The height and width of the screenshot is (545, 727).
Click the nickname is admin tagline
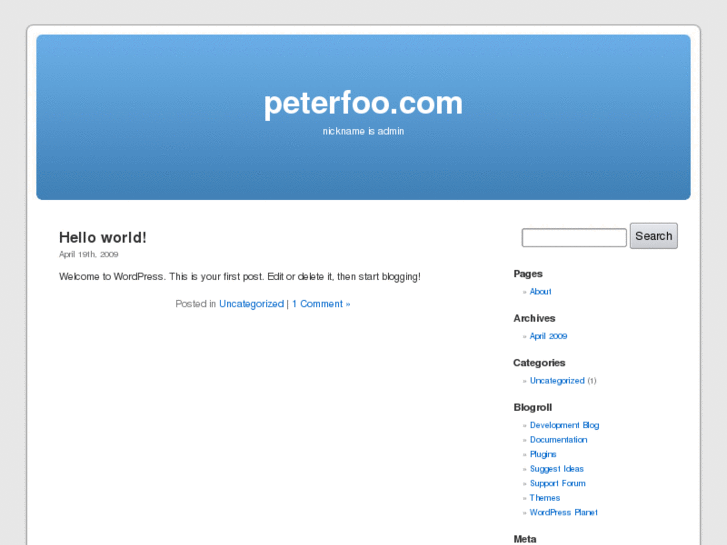tap(363, 131)
